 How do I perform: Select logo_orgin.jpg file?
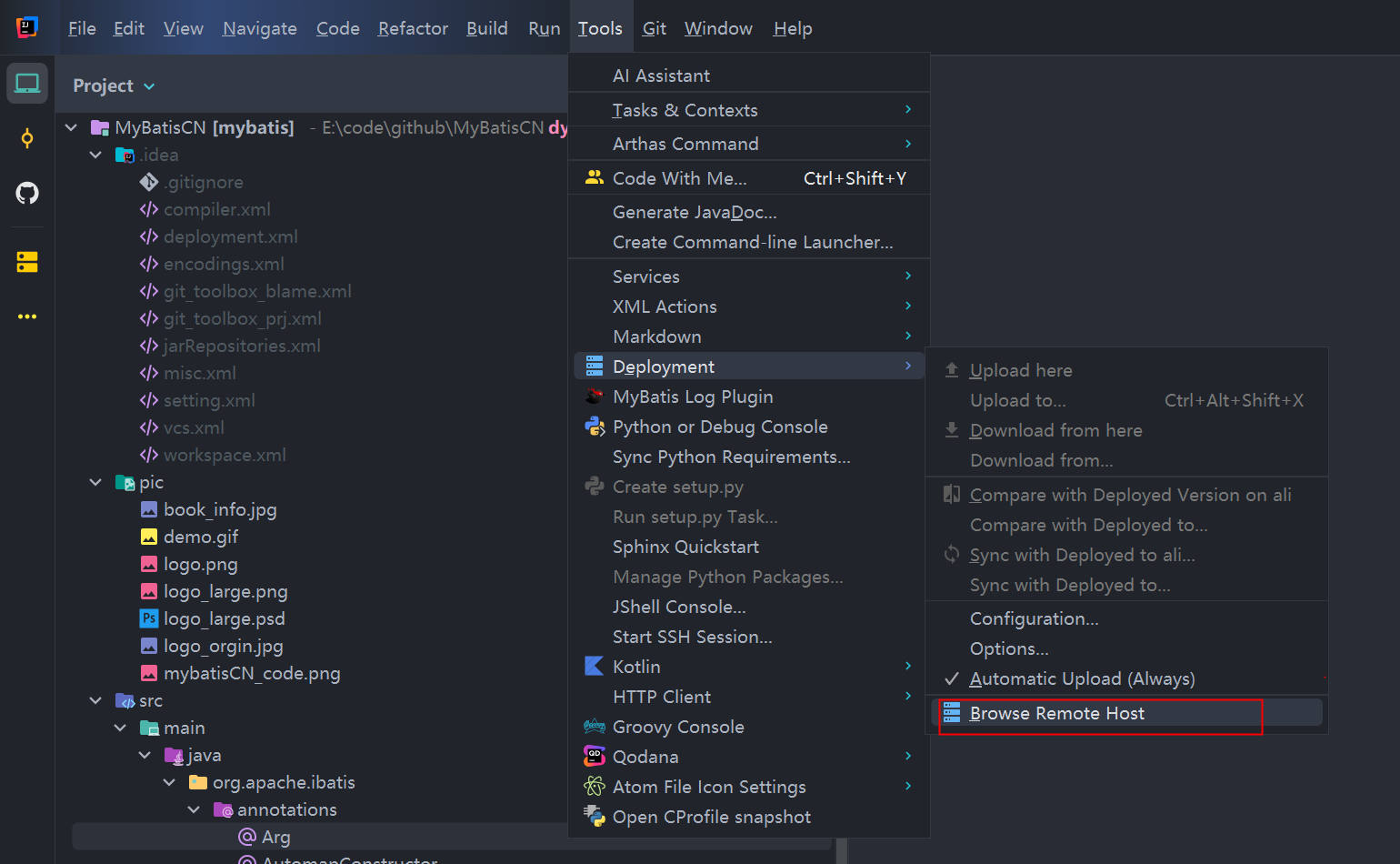(224, 646)
